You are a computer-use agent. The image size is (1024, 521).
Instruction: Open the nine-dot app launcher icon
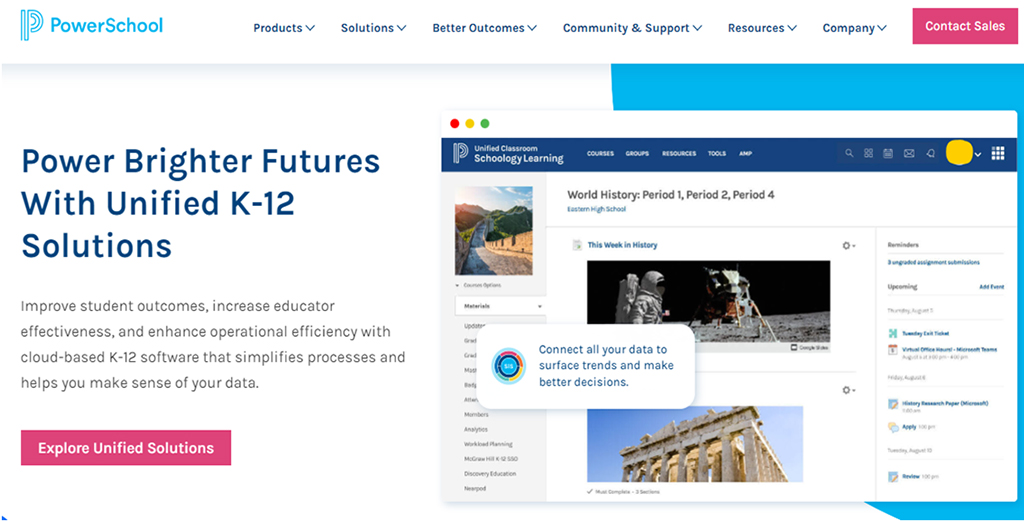[998, 153]
